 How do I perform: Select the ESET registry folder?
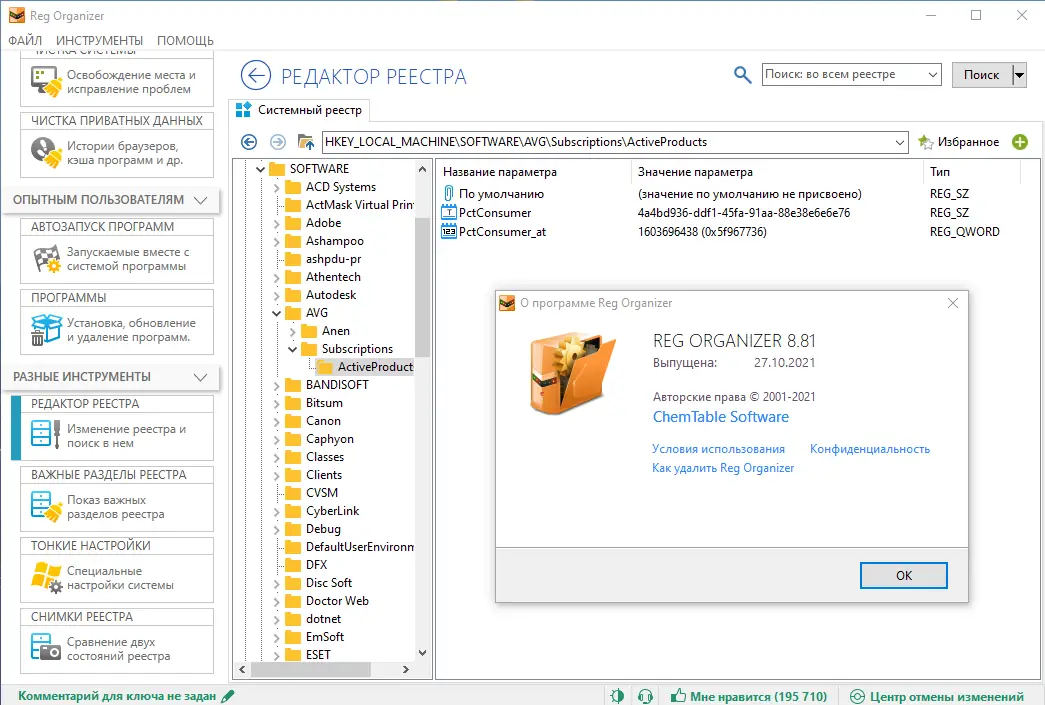point(318,655)
